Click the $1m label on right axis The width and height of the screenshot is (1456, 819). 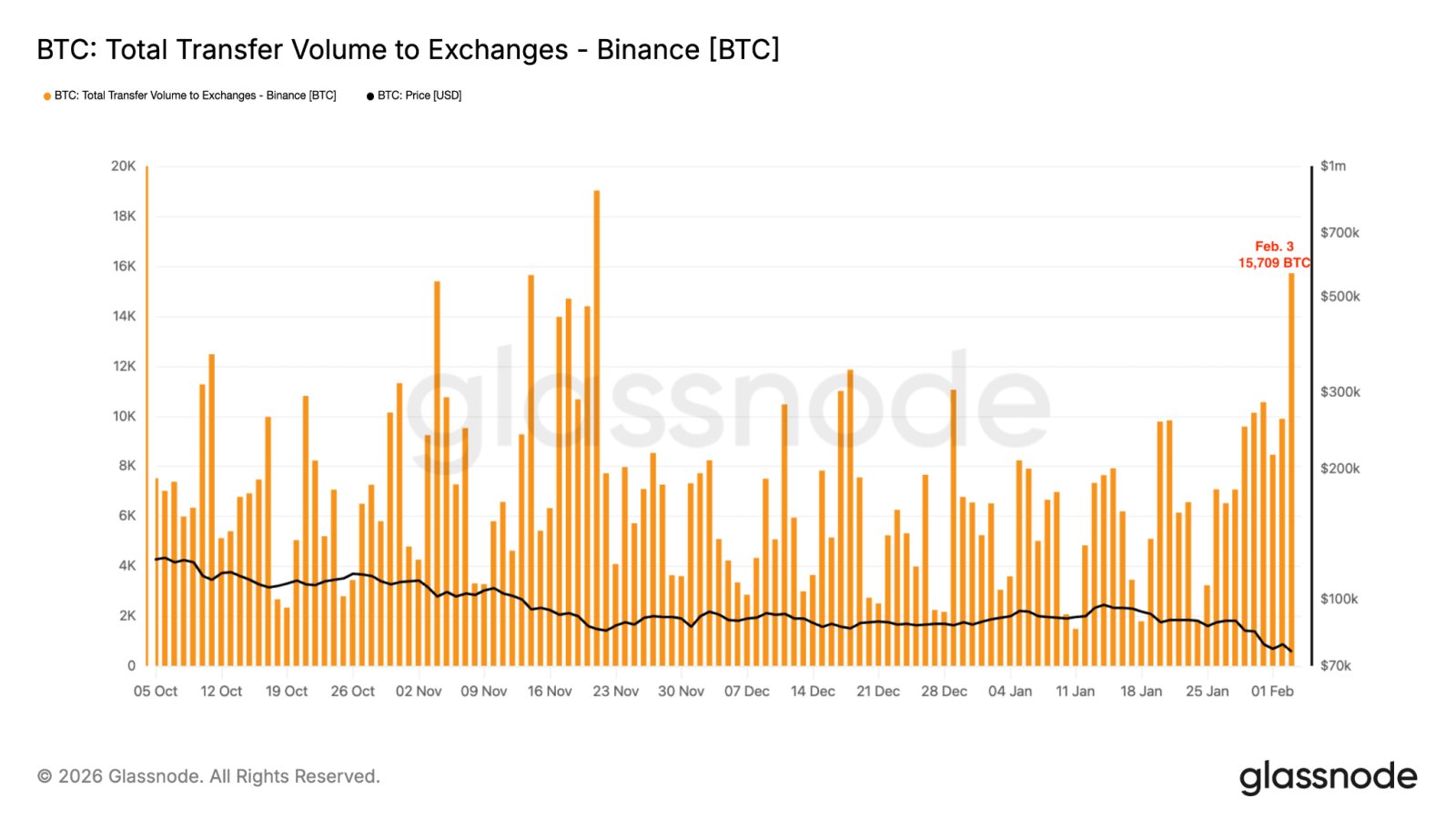click(1333, 167)
